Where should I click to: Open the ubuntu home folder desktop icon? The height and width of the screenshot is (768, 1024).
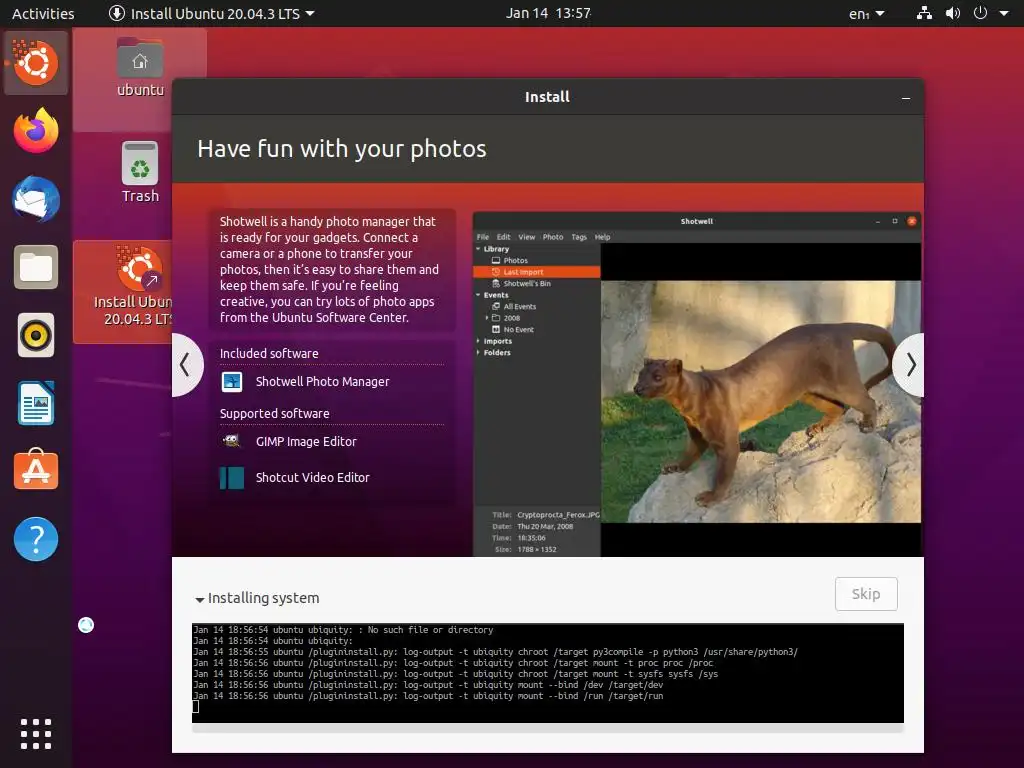[x=140, y=68]
